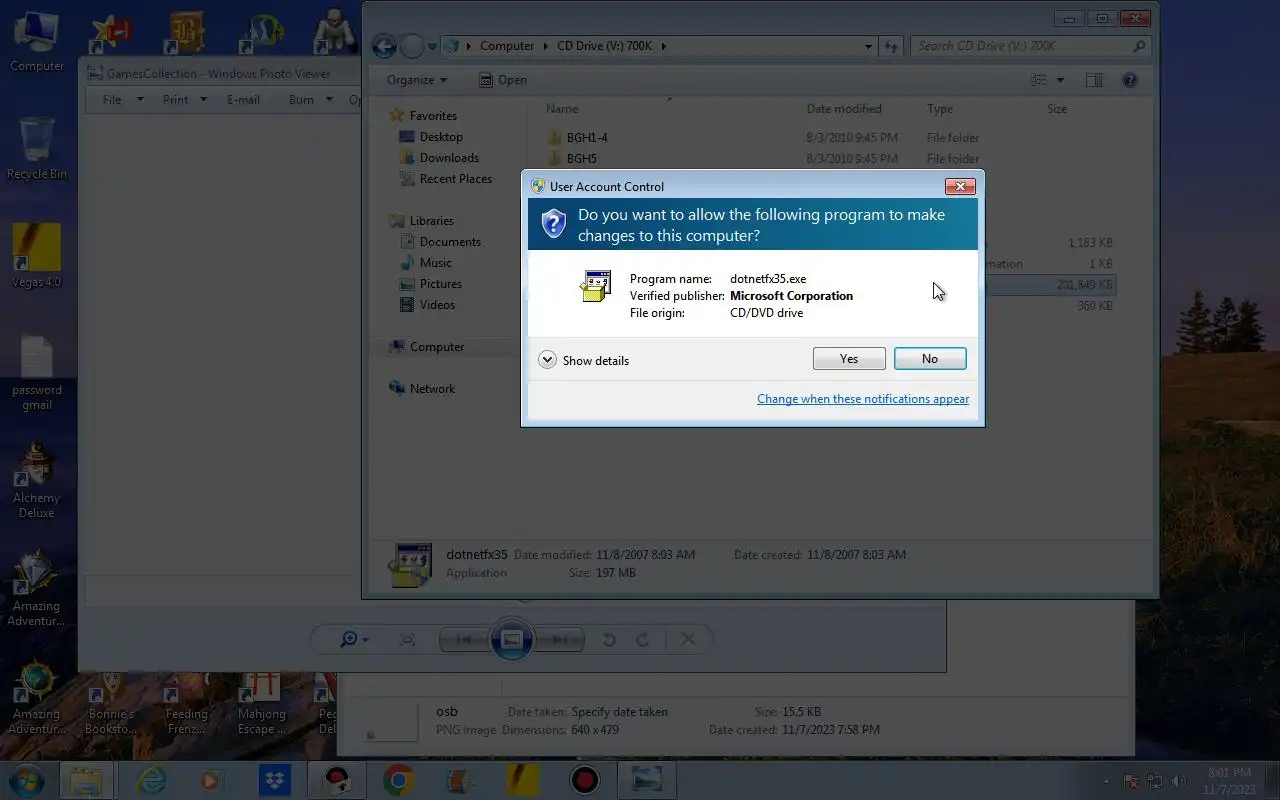Click the Search CD Drive field

(x=1030, y=46)
